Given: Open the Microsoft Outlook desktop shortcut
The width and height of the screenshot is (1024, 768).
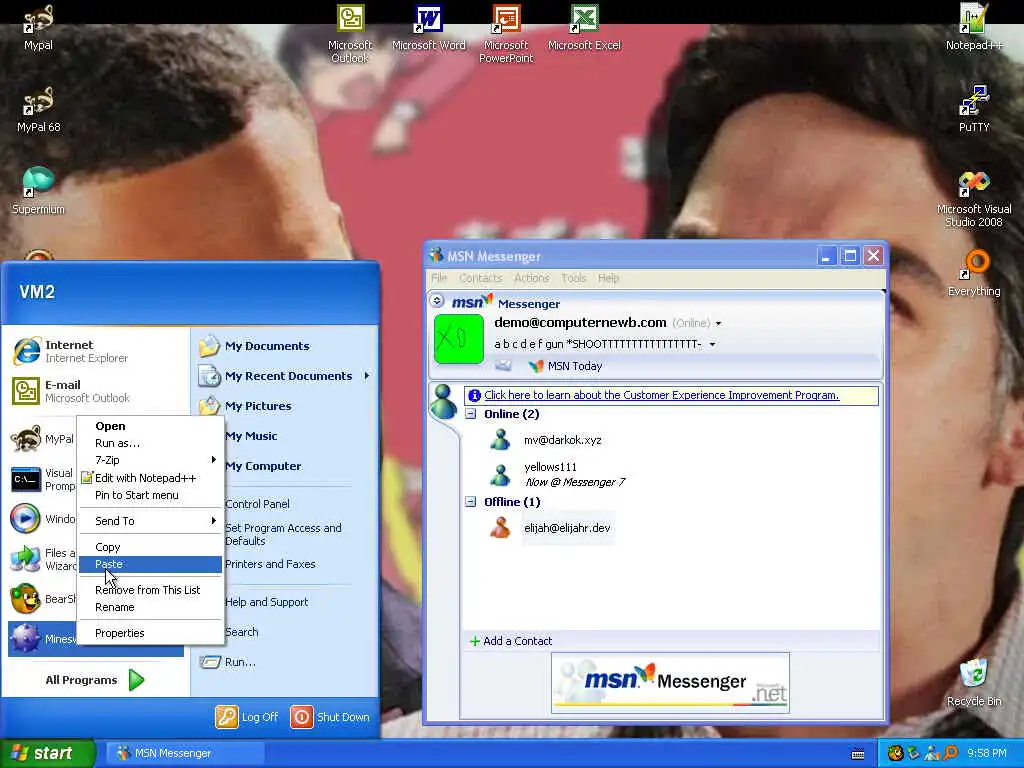Looking at the screenshot, I should [350, 33].
